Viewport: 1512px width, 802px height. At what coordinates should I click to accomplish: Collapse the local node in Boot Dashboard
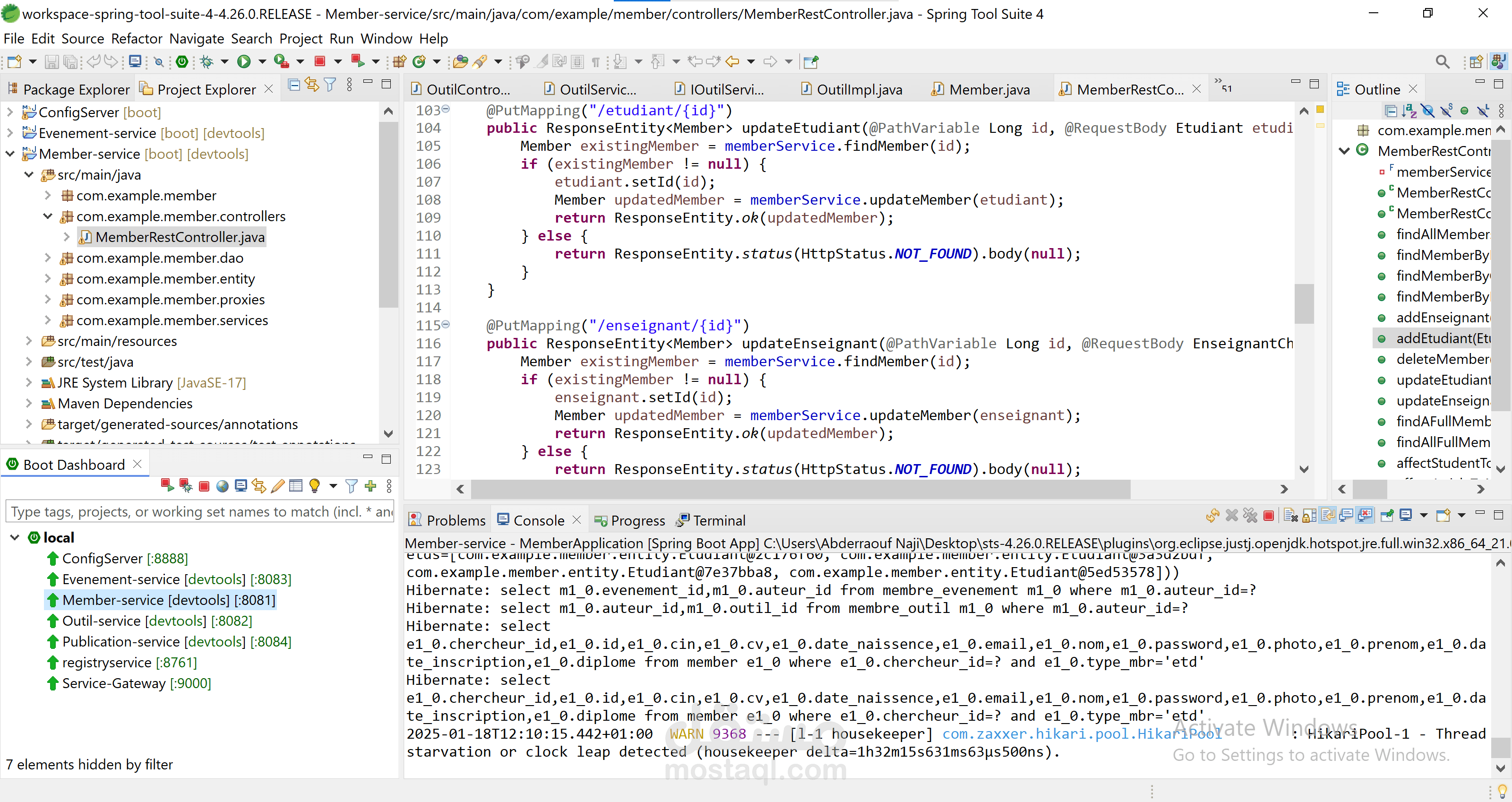(15, 537)
